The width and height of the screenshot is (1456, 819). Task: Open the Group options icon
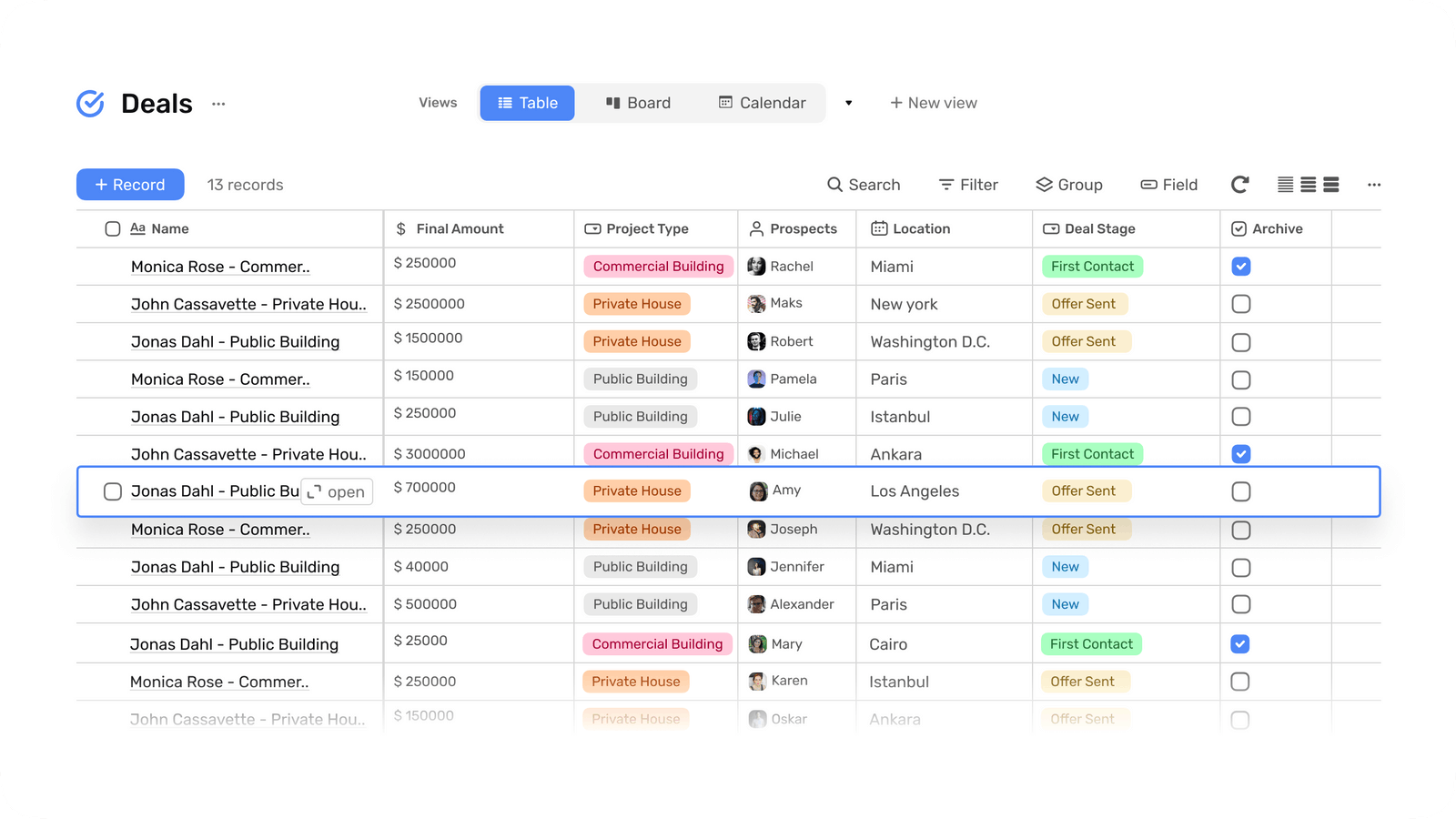click(1043, 185)
